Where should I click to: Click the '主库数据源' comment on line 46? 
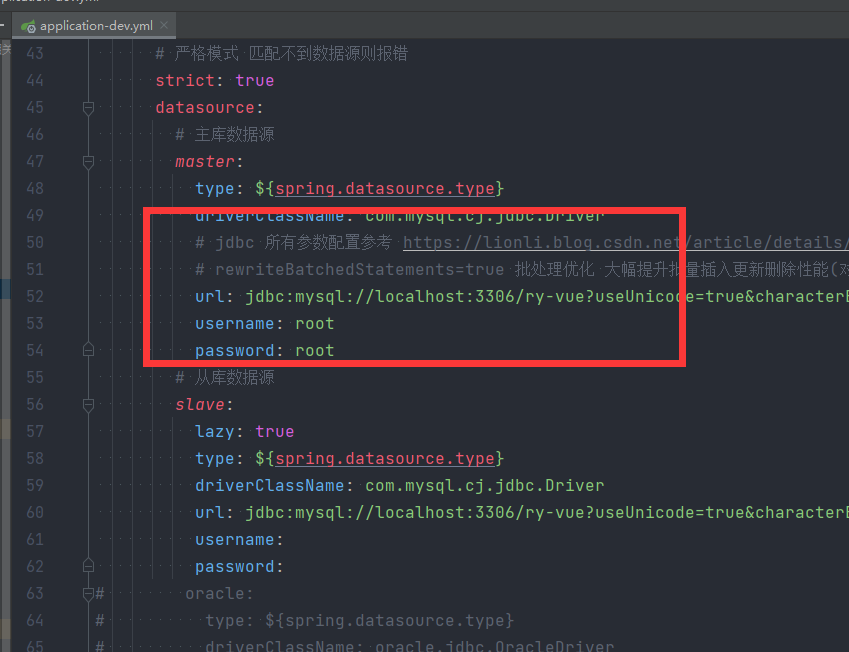225,134
